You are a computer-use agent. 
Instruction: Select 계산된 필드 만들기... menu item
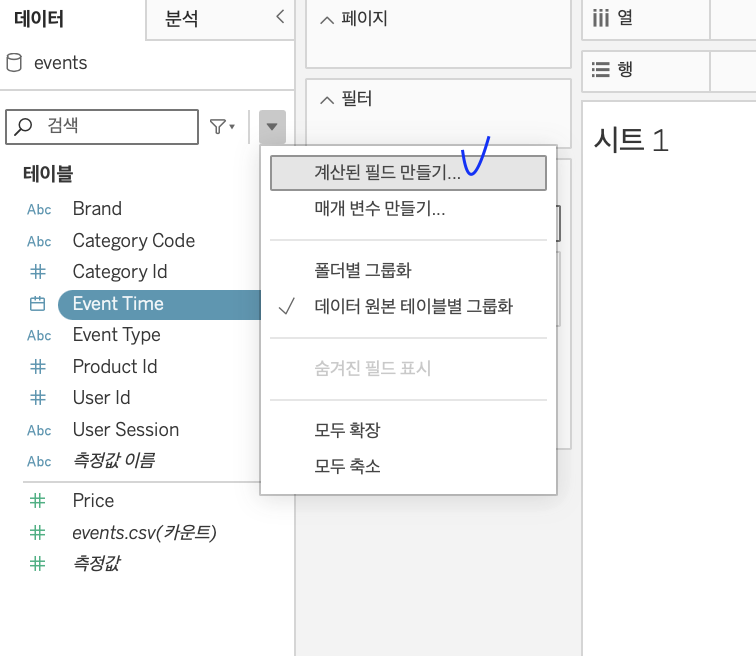pos(408,173)
